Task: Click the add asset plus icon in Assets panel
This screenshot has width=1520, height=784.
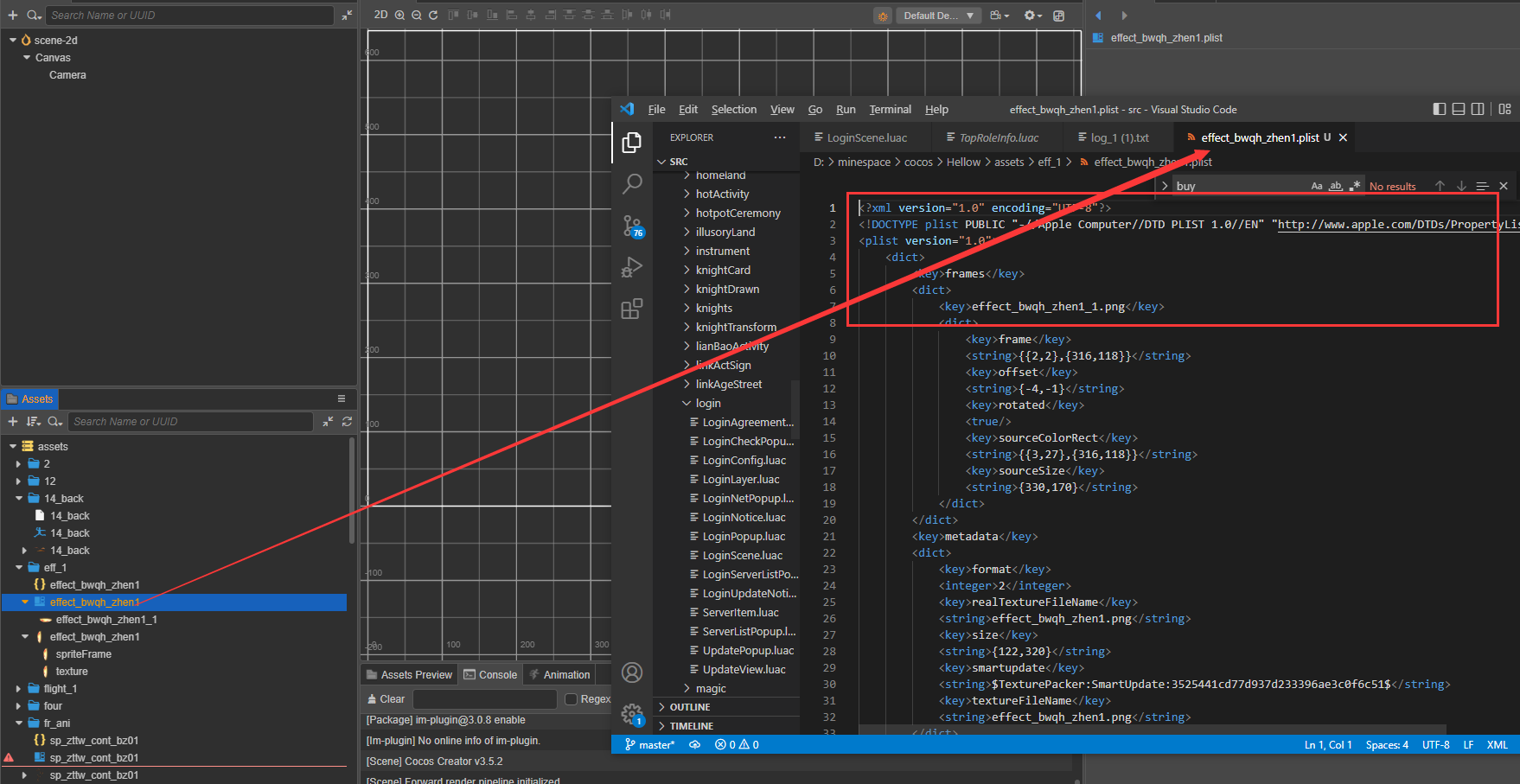Action: (13, 422)
